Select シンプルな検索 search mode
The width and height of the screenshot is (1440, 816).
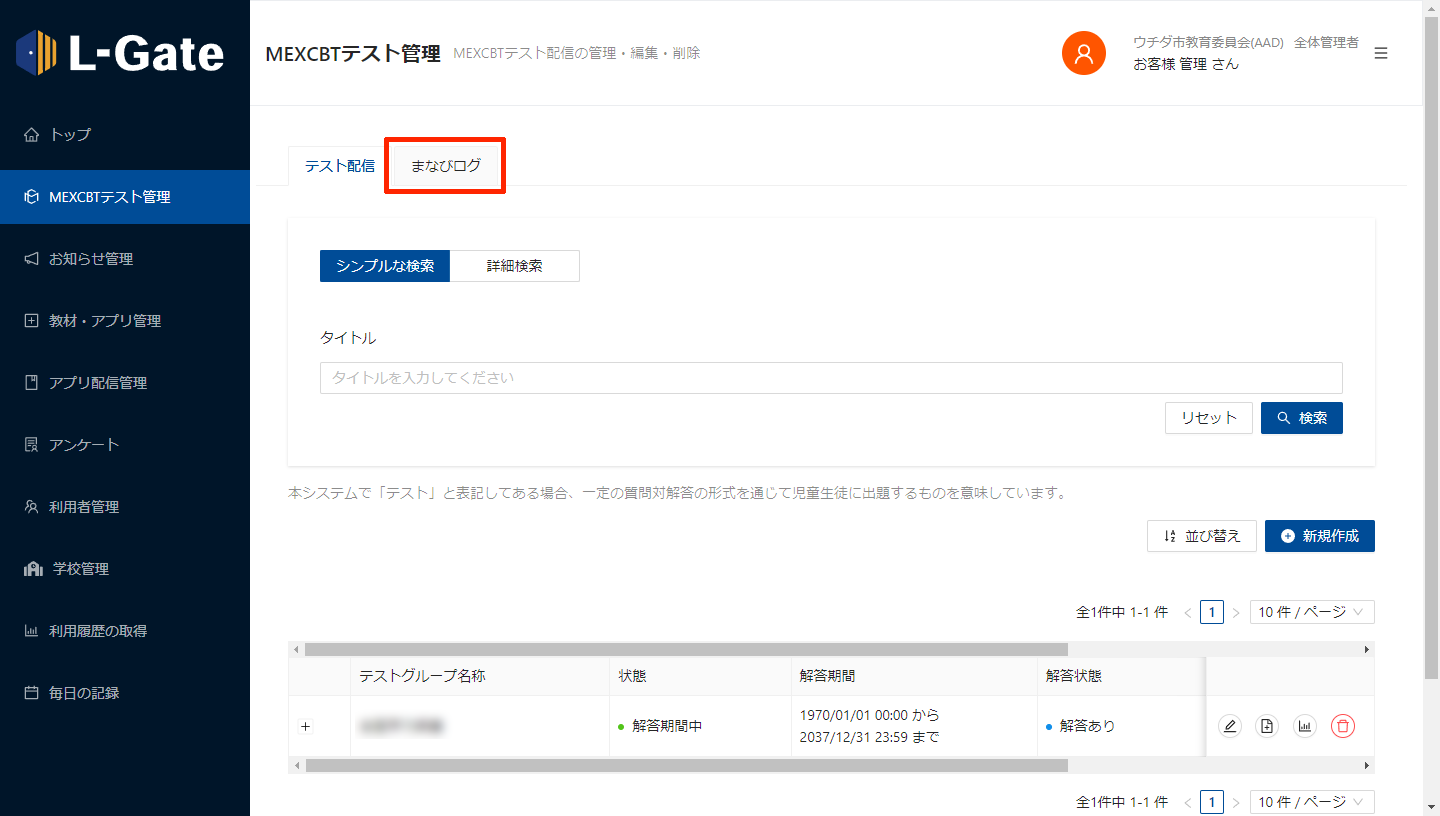point(385,266)
